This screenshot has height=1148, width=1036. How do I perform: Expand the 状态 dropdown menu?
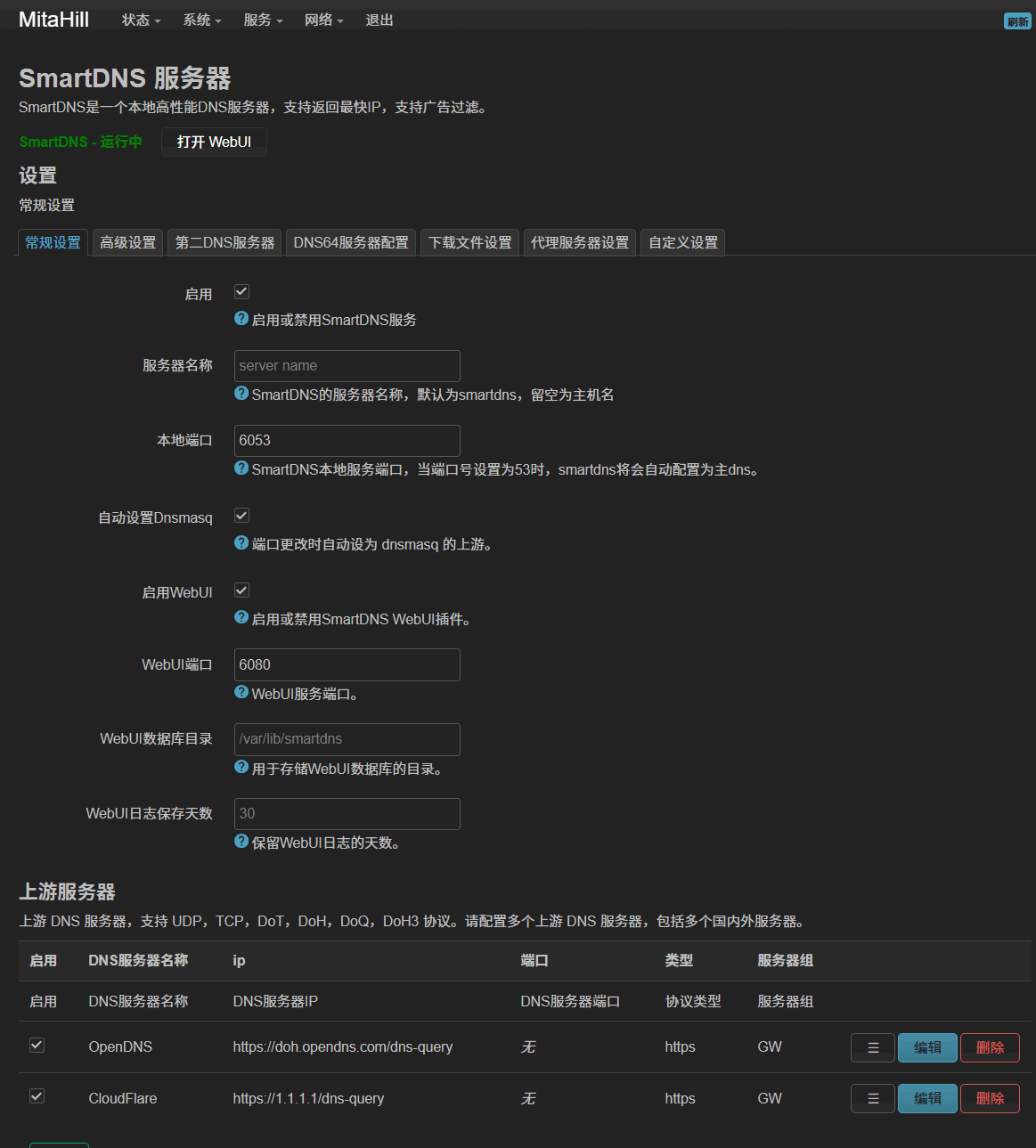pyautogui.click(x=141, y=20)
